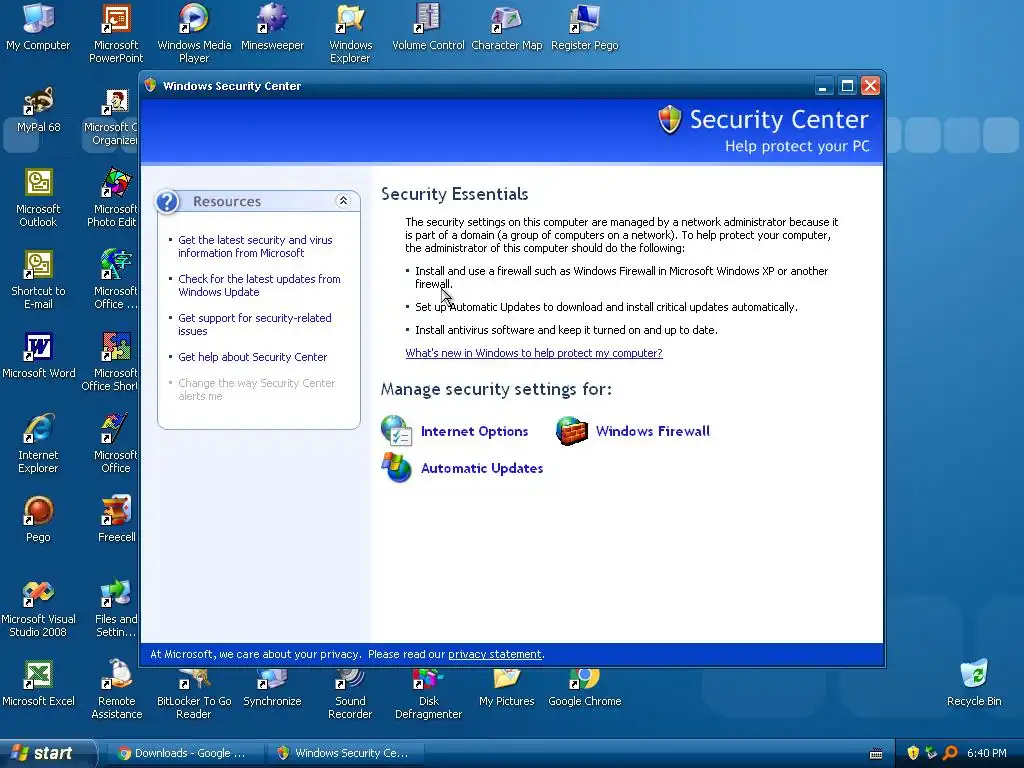The image size is (1024, 768).
Task: Click the taskbar clock showing 6:40 PM
Action: click(986, 753)
